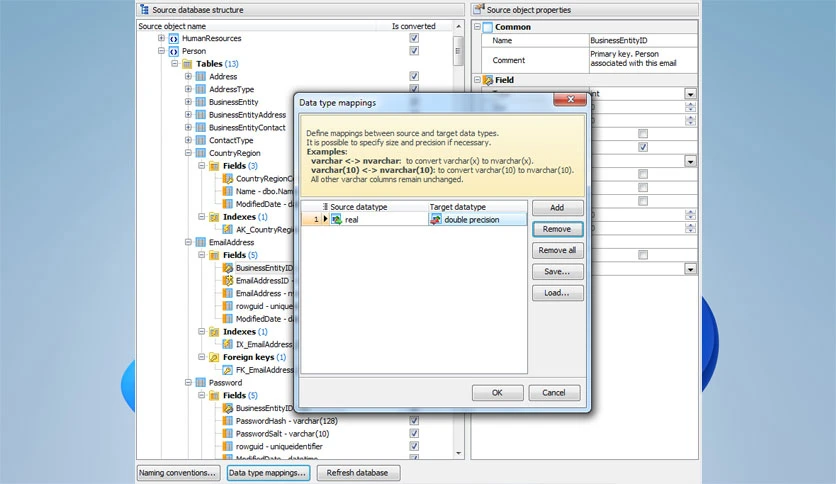This screenshot has height=484, width=836.
Task: Click the Remove all button
Action: [x=557, y=251]
